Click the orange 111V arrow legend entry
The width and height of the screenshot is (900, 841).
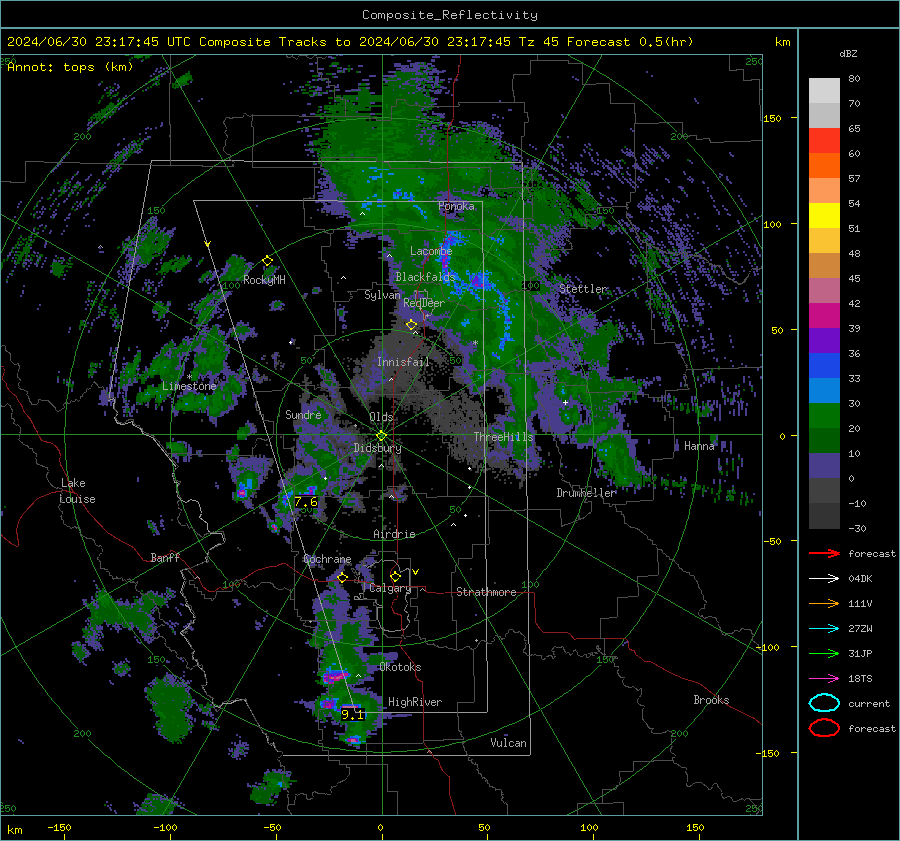pos(824,603)
